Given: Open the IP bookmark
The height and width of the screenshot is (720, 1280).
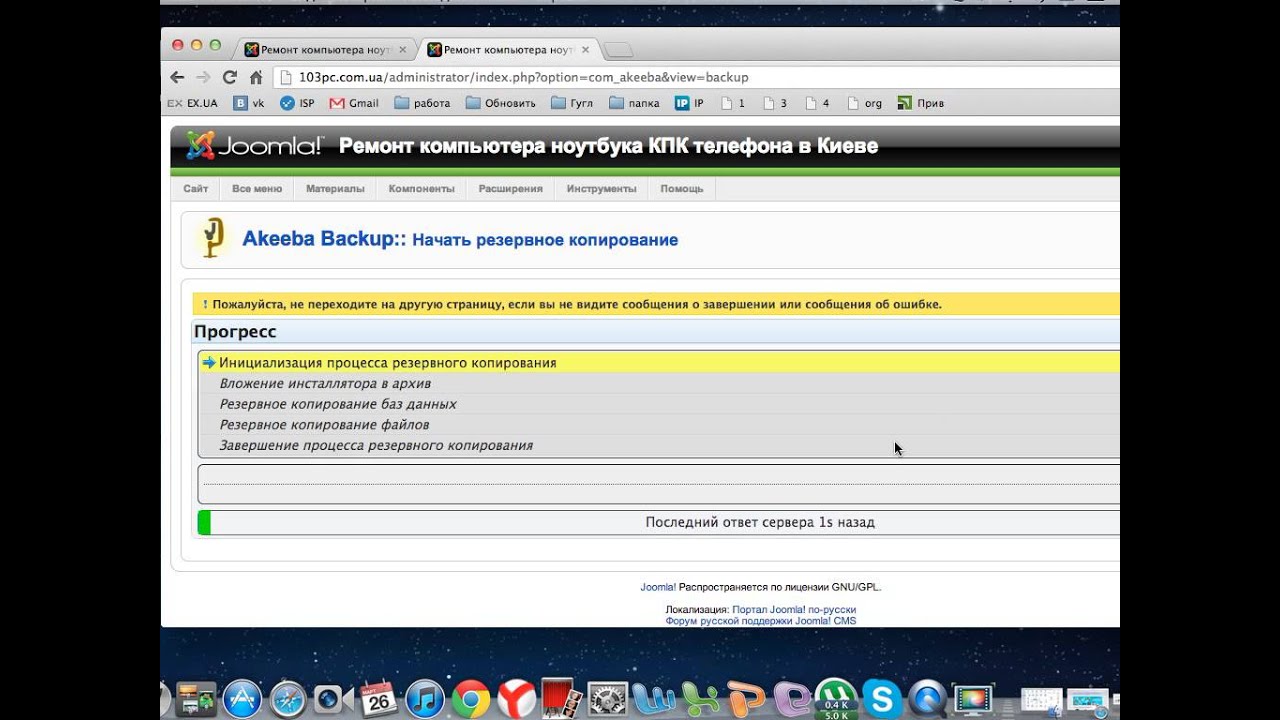Looking at the screenshot, I should [689, 103].
